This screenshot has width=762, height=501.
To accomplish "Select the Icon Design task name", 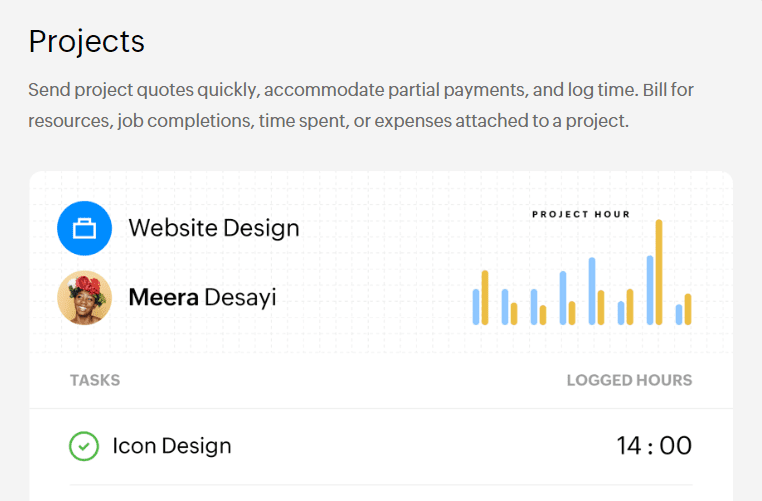I will [x=172, y=446].
